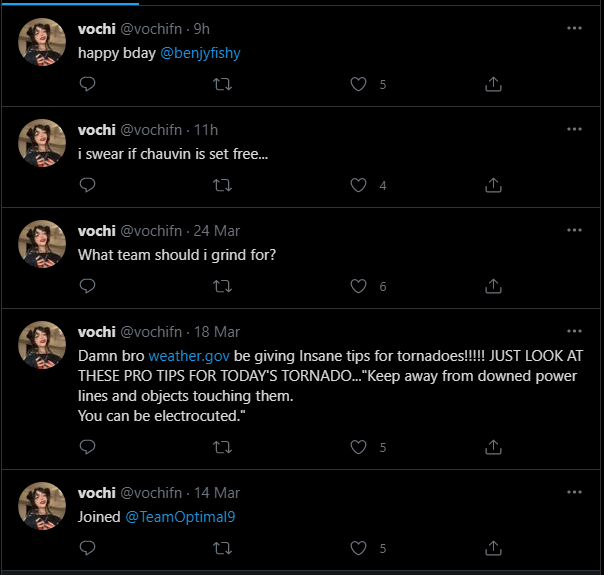This screenshot has width=604, height=575.
Task: Reply to the 'What team' tweet
Action: 87,286
